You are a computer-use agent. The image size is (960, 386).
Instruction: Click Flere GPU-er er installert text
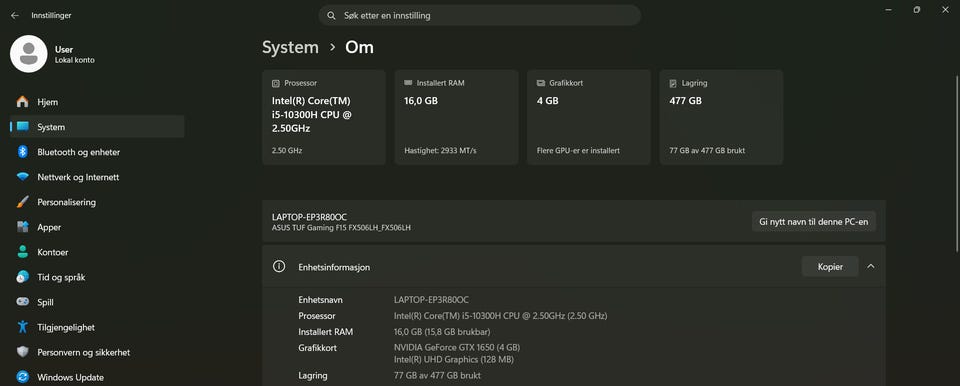(x=579, y=150)
